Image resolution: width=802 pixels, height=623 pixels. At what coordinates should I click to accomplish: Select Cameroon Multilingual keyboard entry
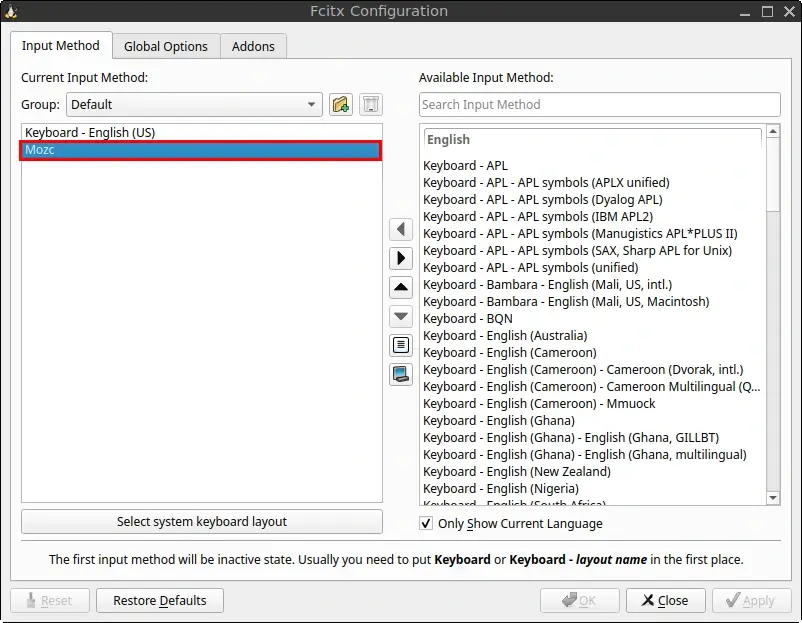(x=592, y=387)
